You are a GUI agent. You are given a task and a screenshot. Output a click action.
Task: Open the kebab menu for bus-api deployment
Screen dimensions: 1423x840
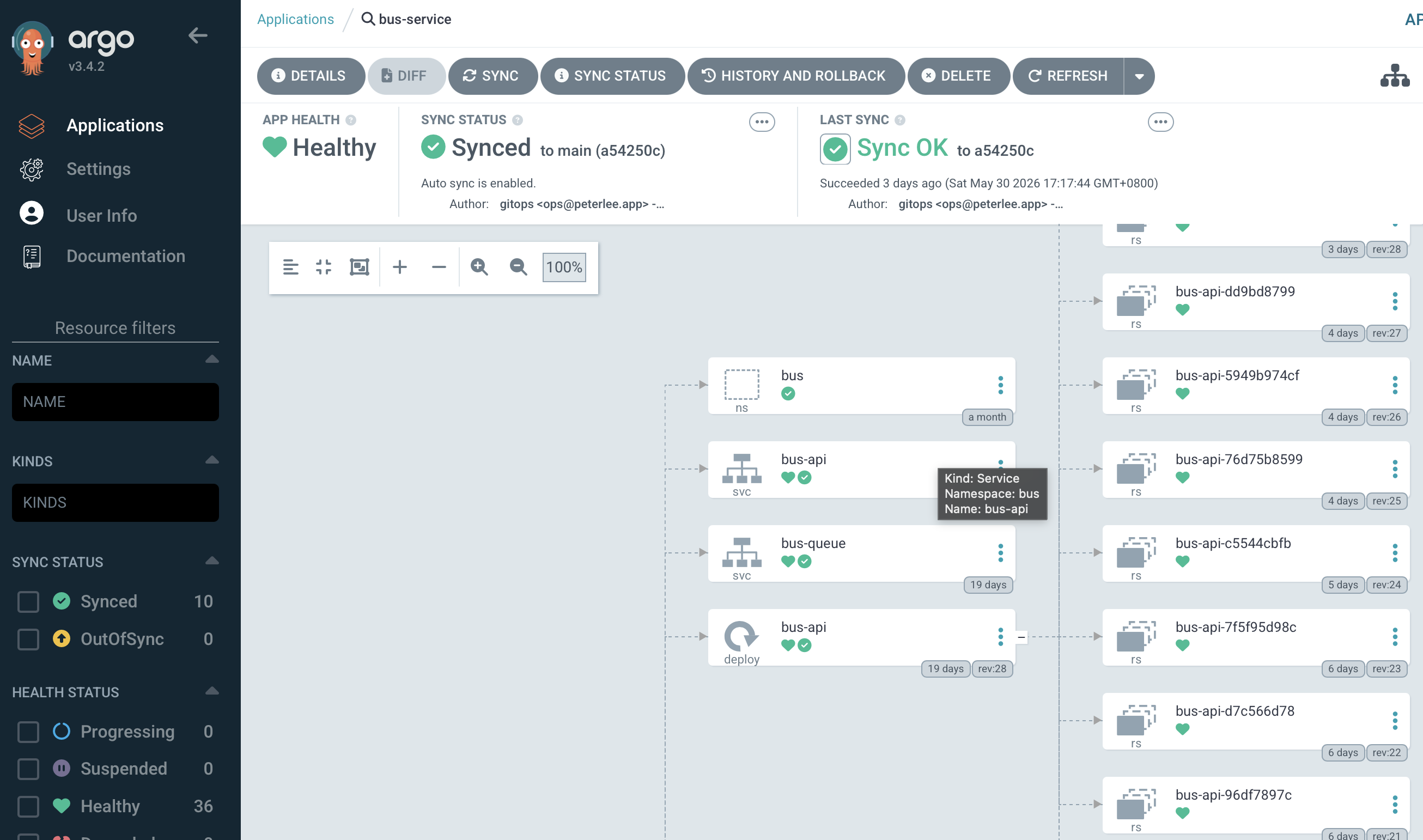1000,637
